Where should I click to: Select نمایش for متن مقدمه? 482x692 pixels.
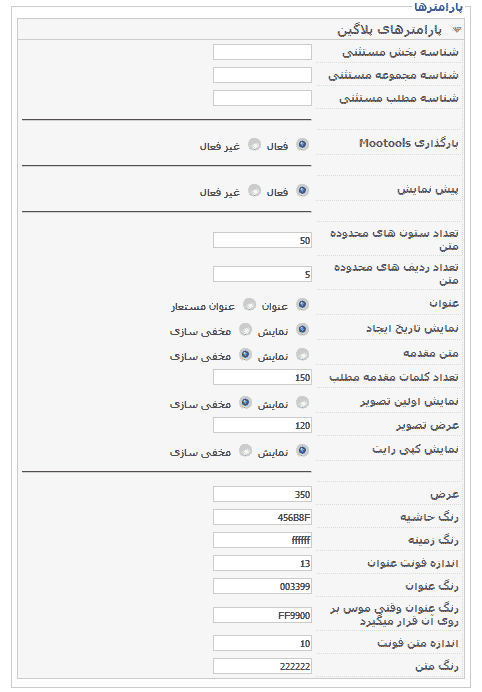coord(302,354)
